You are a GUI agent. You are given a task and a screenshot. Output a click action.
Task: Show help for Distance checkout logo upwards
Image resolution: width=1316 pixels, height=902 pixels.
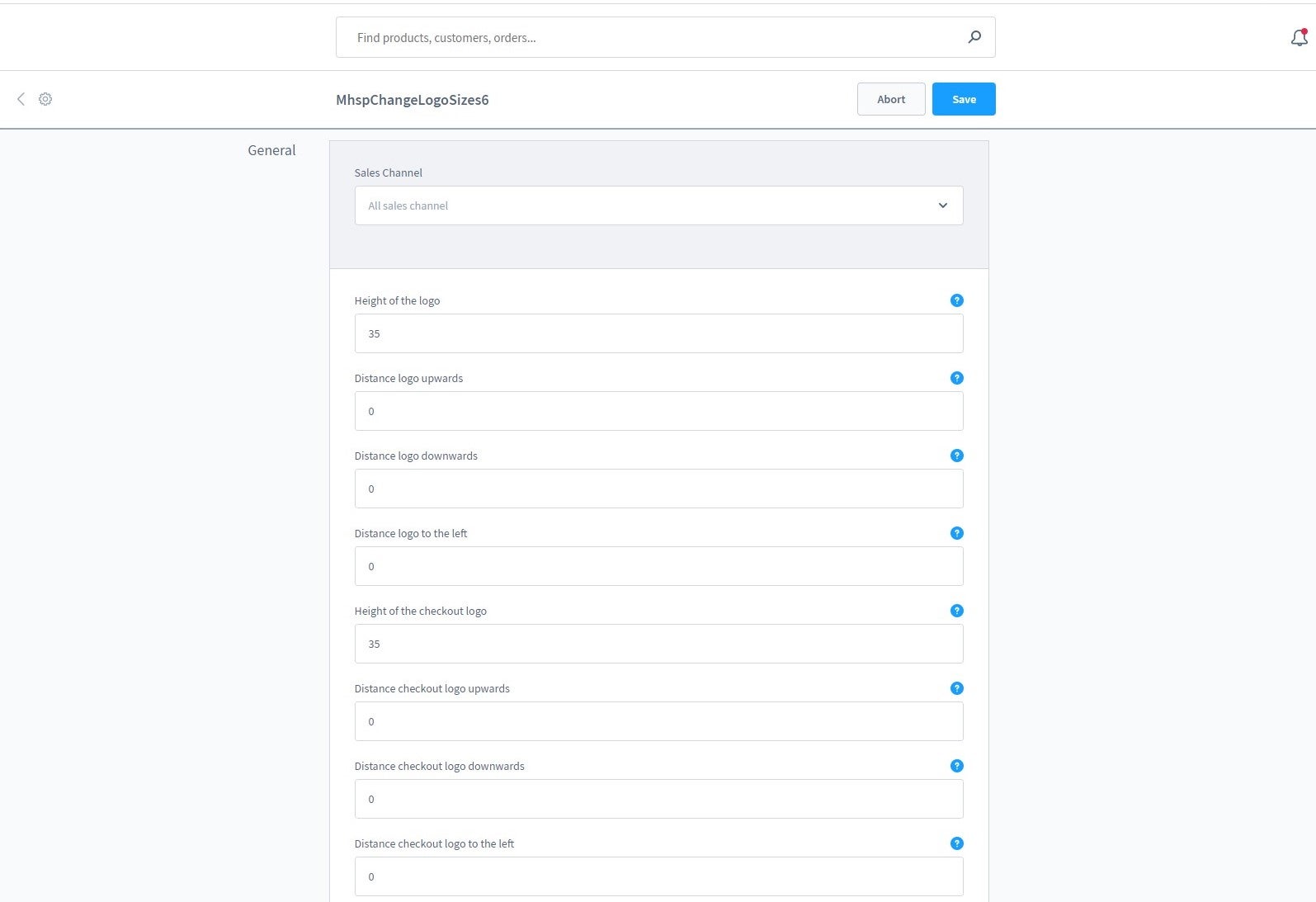[956, 688]
